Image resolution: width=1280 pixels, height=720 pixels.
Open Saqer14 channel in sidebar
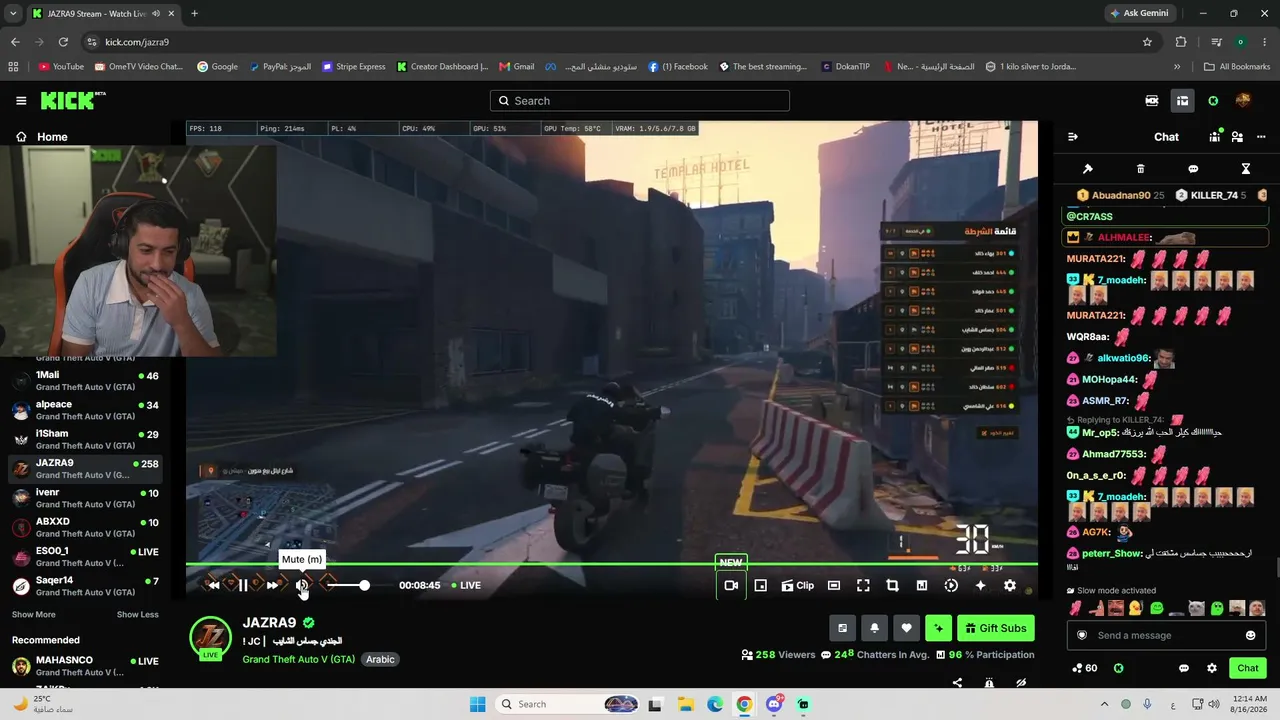tap(84, 586)
